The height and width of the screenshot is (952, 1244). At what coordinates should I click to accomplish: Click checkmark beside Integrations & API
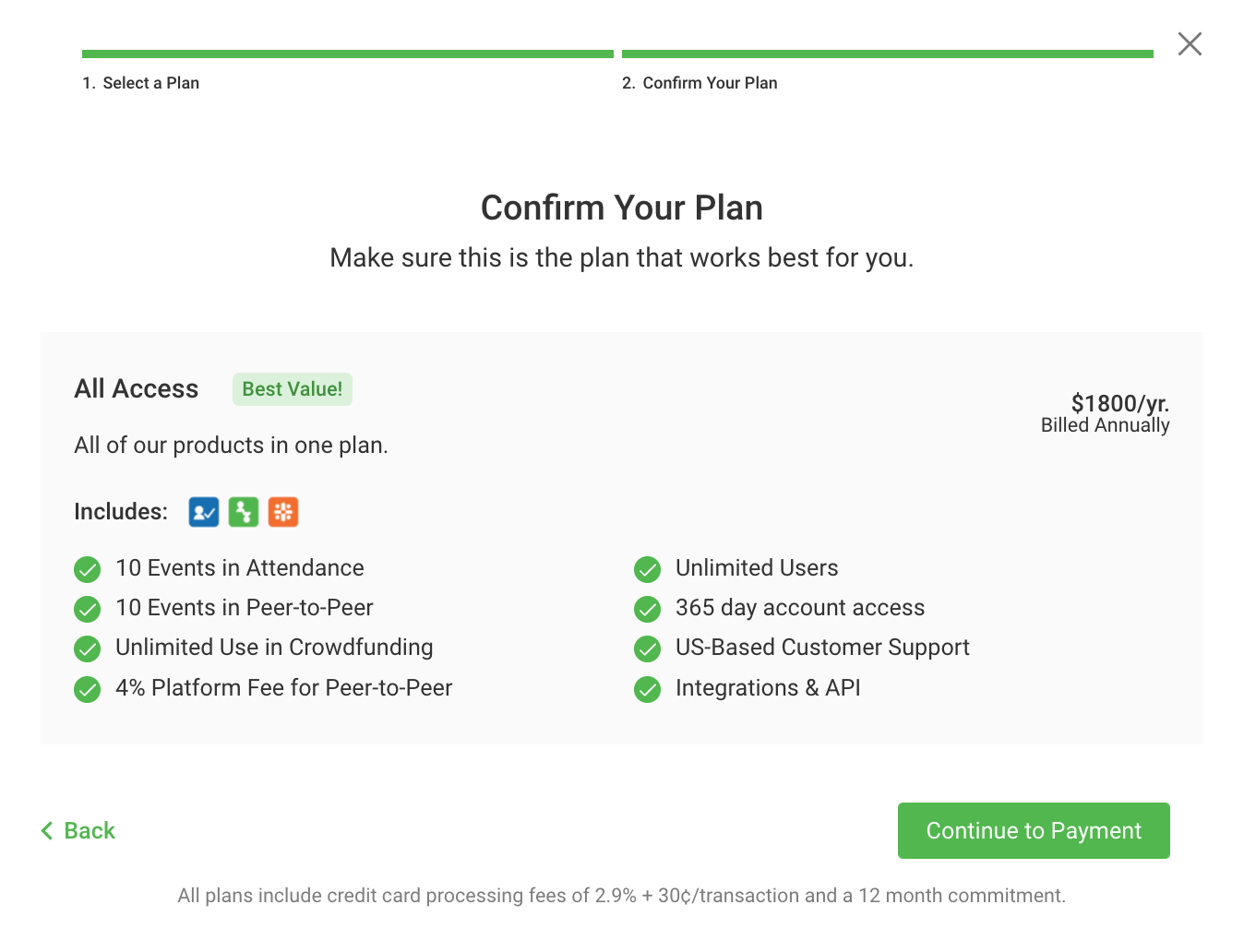(648, 689)
